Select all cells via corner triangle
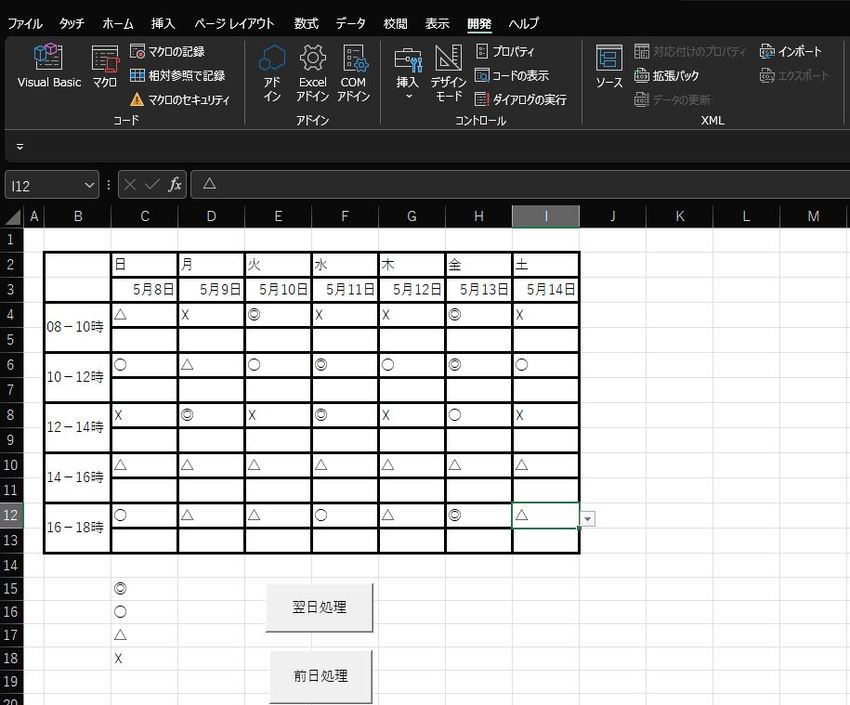This screenshot has height=705, width=850. click(x=12, y=217)
